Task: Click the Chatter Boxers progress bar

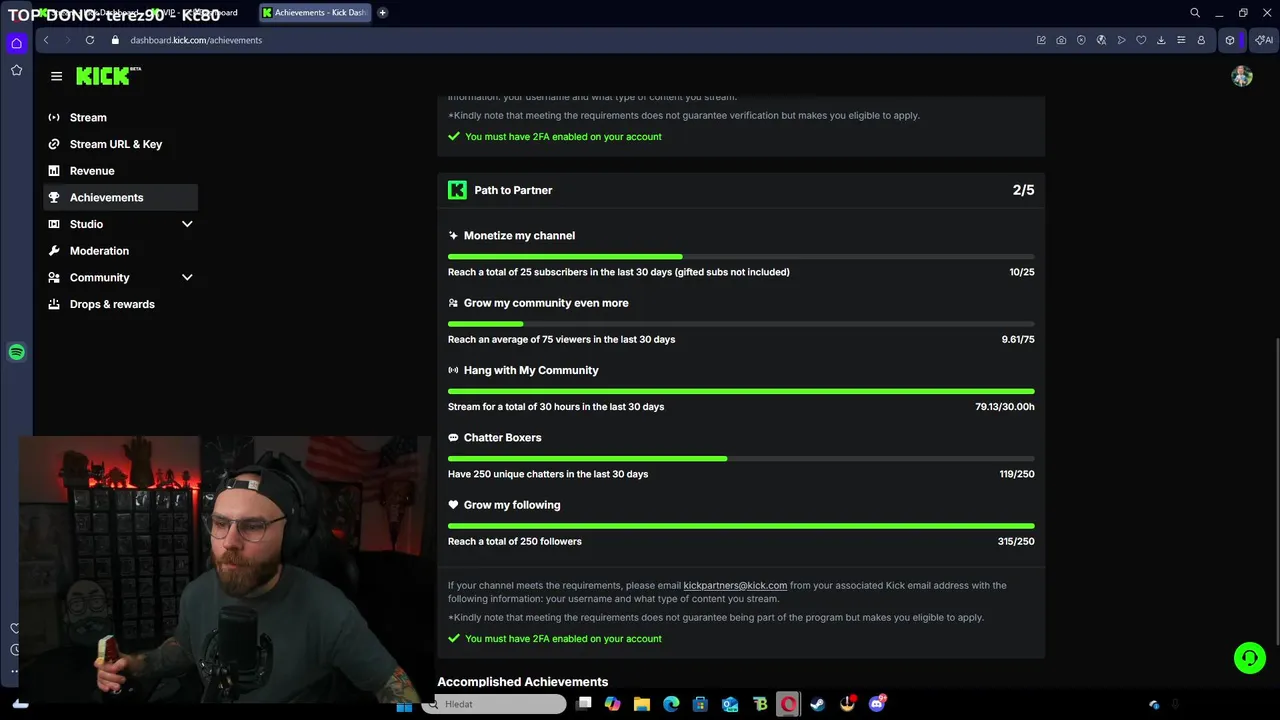Action: 741,459
